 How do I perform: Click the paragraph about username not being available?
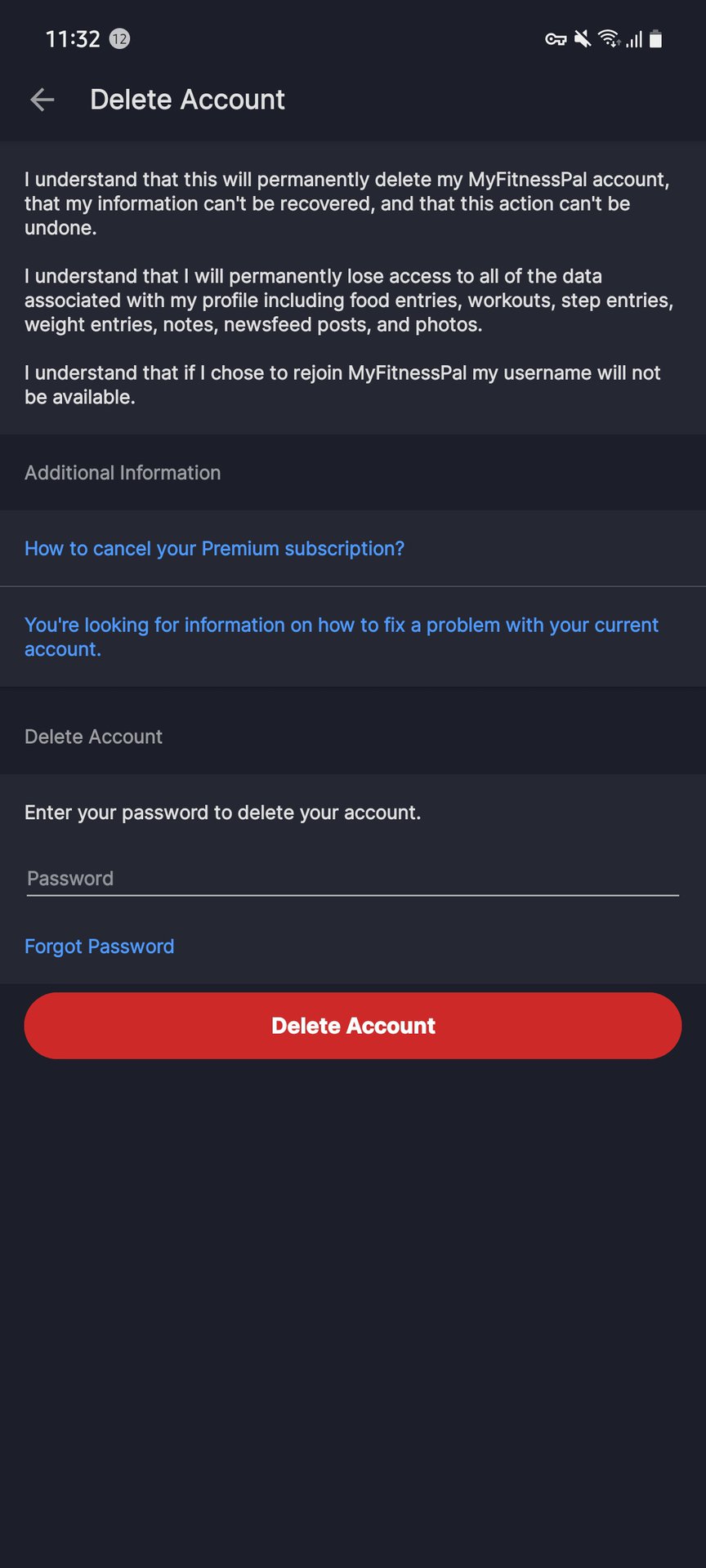click(x=342, y=385)
